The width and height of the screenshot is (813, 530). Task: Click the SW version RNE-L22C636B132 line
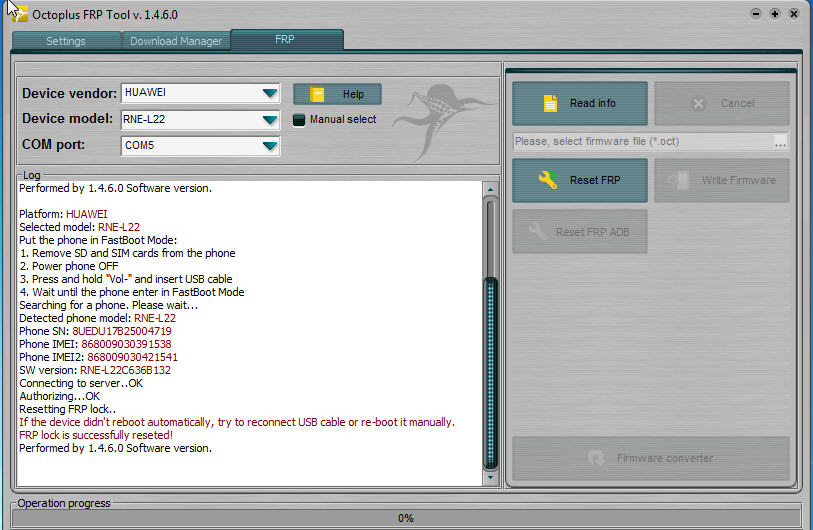click(95, 370)
